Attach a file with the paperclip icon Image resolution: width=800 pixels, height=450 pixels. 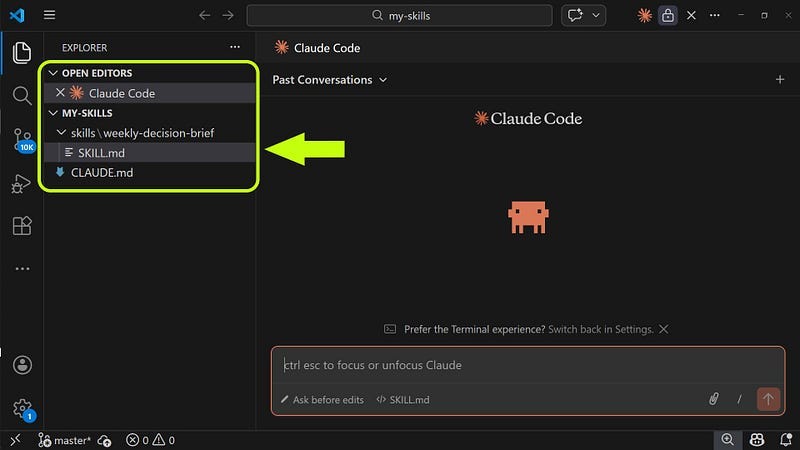click(x=714, y=399)
